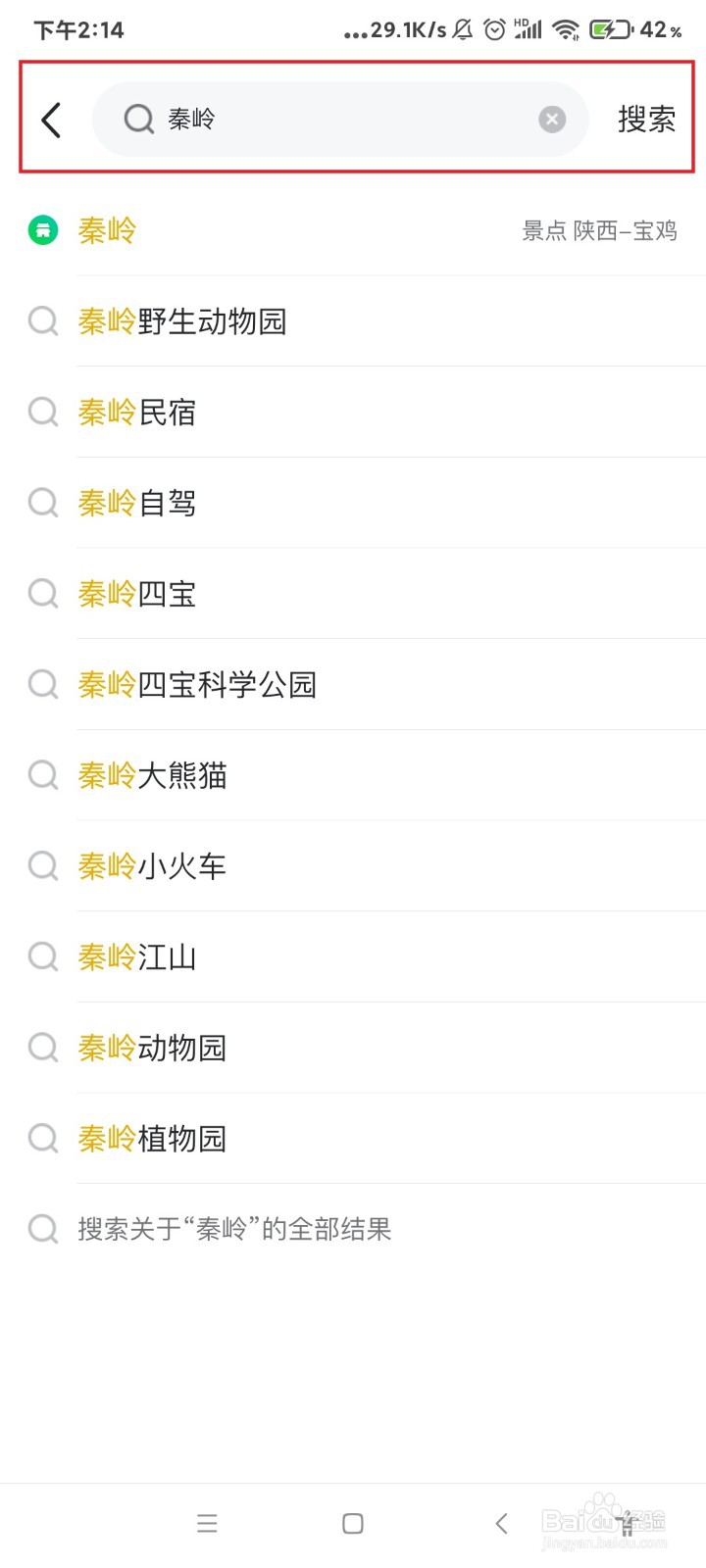706x1568 pixels.
Task: Tap Android home button in navigation bar
Action: point(353,1523)
